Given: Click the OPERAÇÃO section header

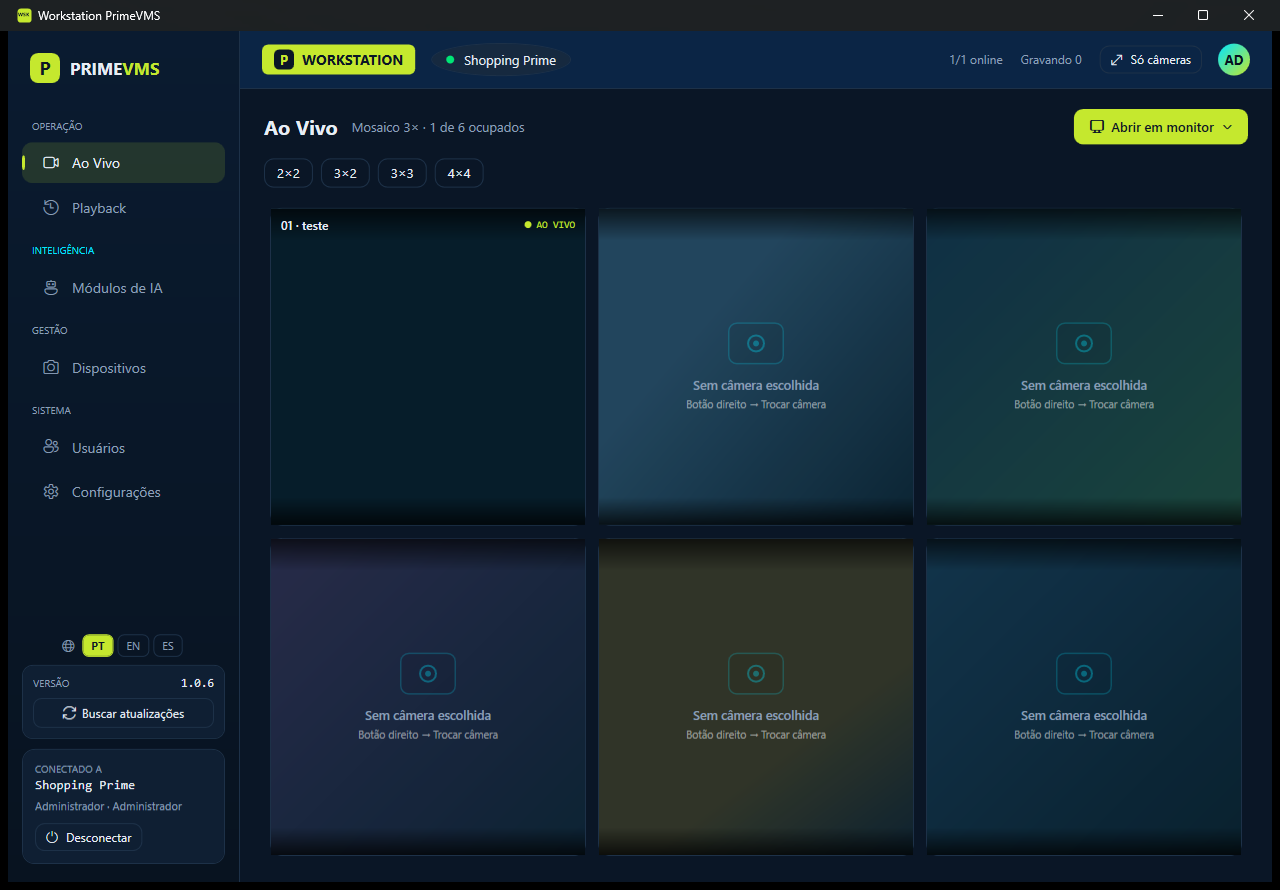Looking at the screenshot, I should [57, 127].
